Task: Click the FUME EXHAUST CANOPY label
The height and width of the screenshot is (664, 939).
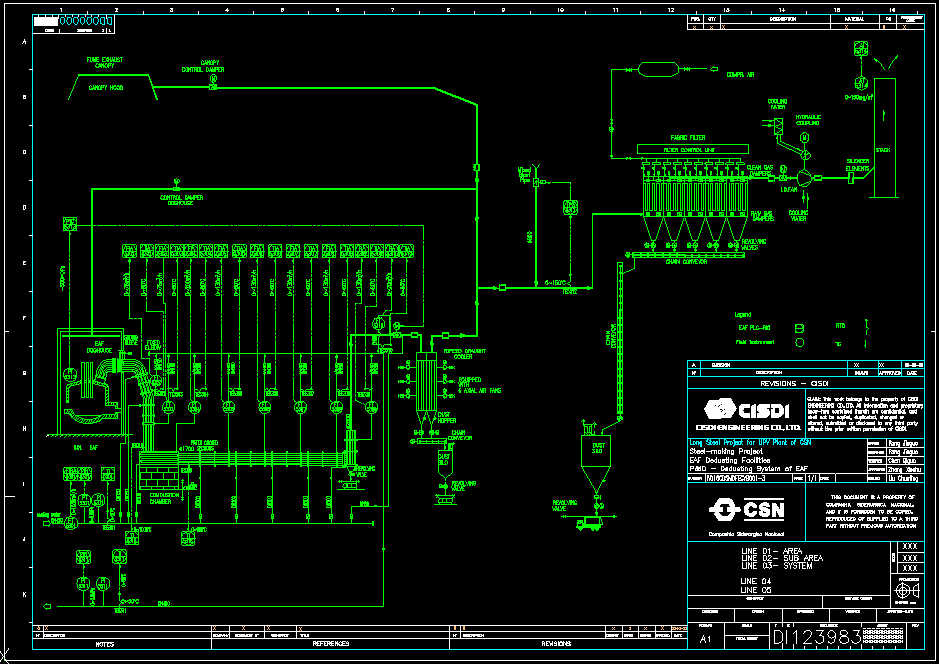Action: (x=105, y=62)
